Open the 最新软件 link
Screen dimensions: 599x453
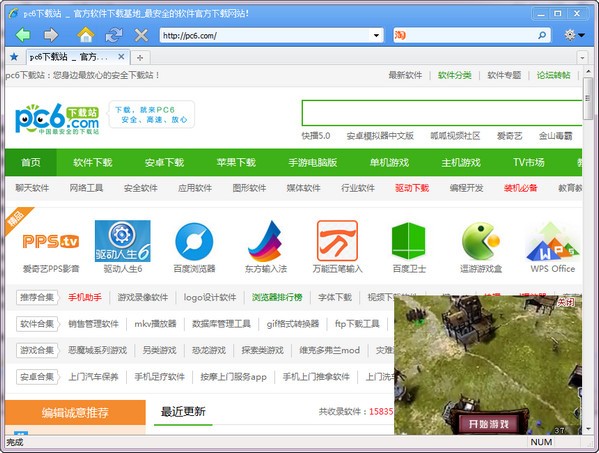[x=405, y=75]
